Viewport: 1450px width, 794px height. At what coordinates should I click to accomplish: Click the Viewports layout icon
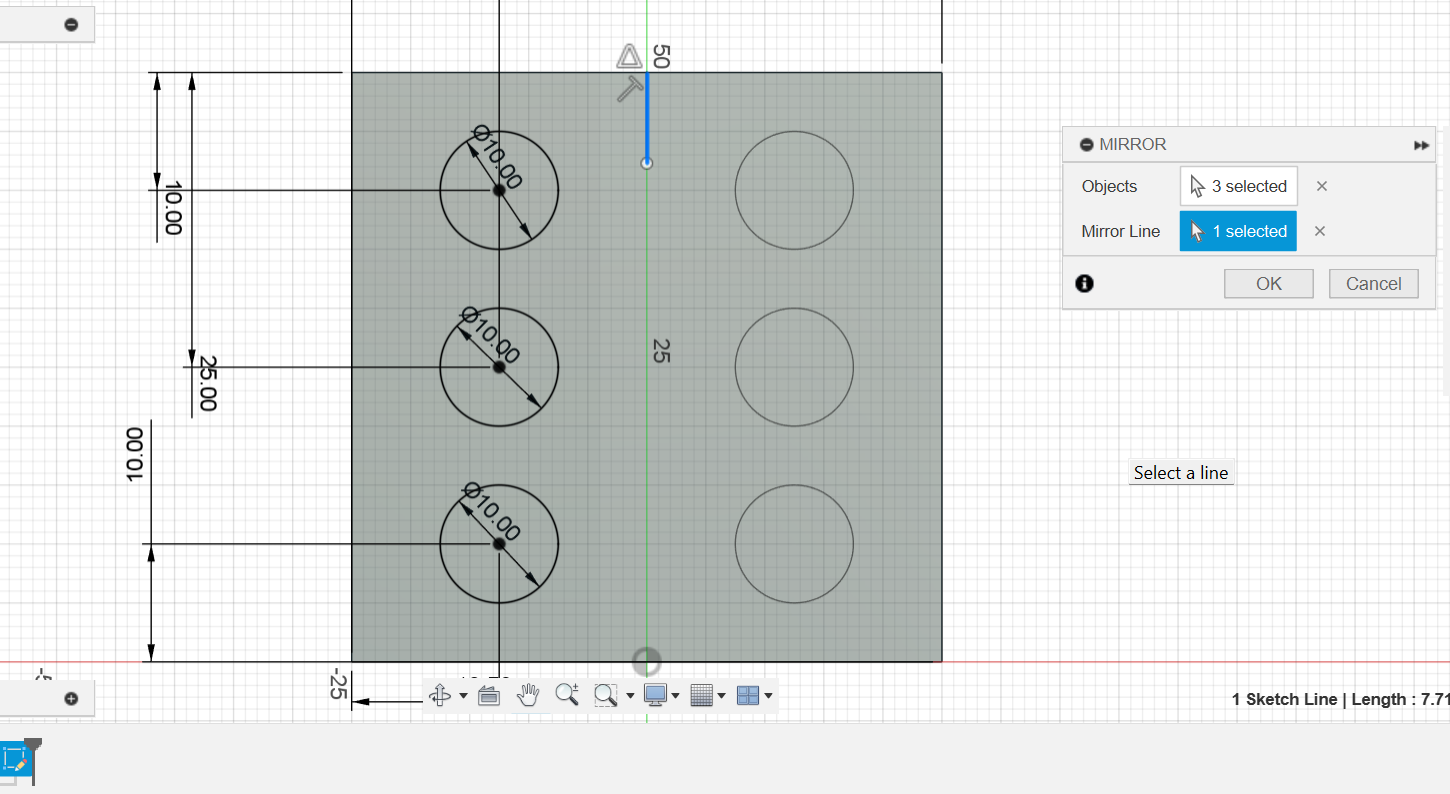pos(748,695)
